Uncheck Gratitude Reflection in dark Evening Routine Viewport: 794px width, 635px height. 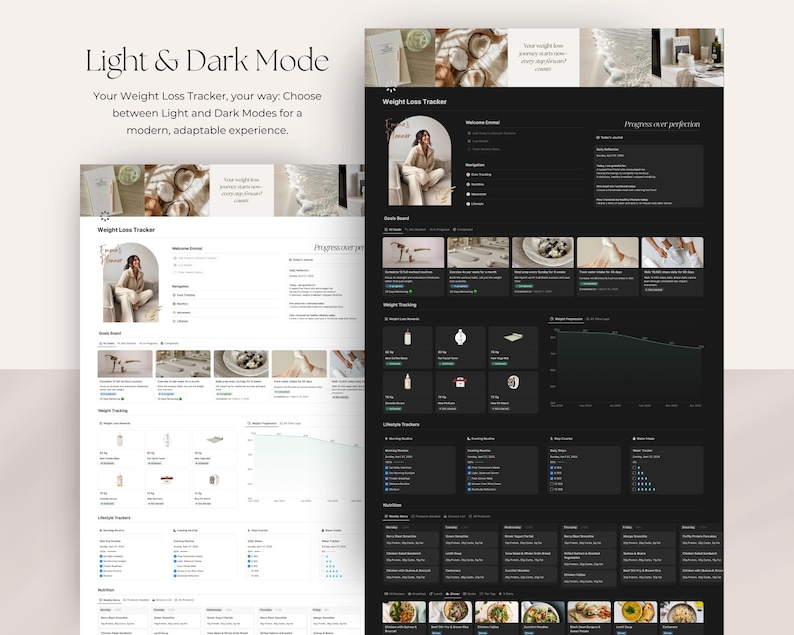coord(469,489)
